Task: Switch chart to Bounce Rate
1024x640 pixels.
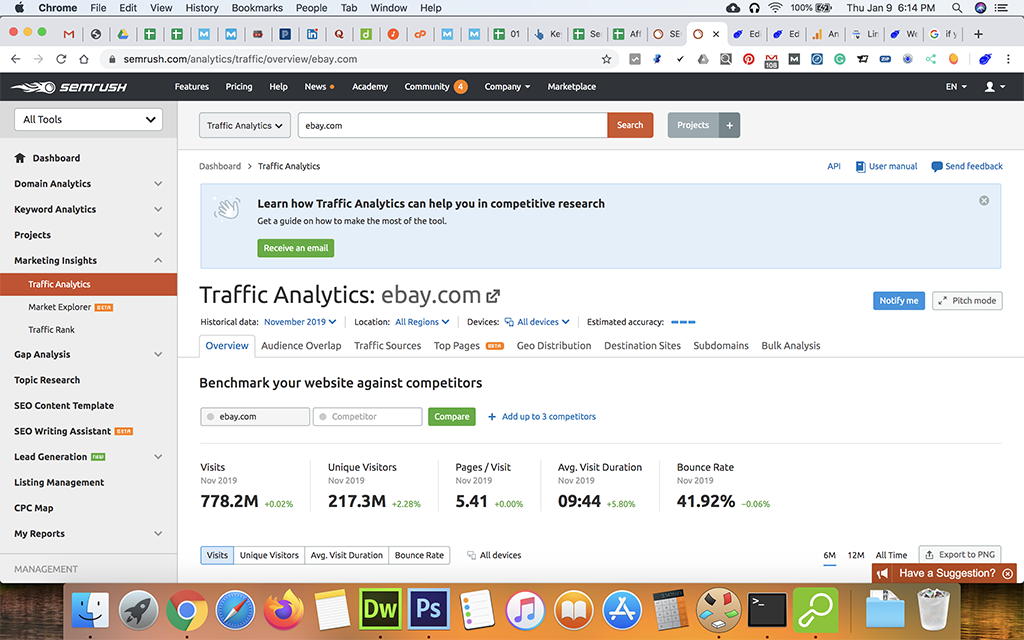Action: [419, 555]
